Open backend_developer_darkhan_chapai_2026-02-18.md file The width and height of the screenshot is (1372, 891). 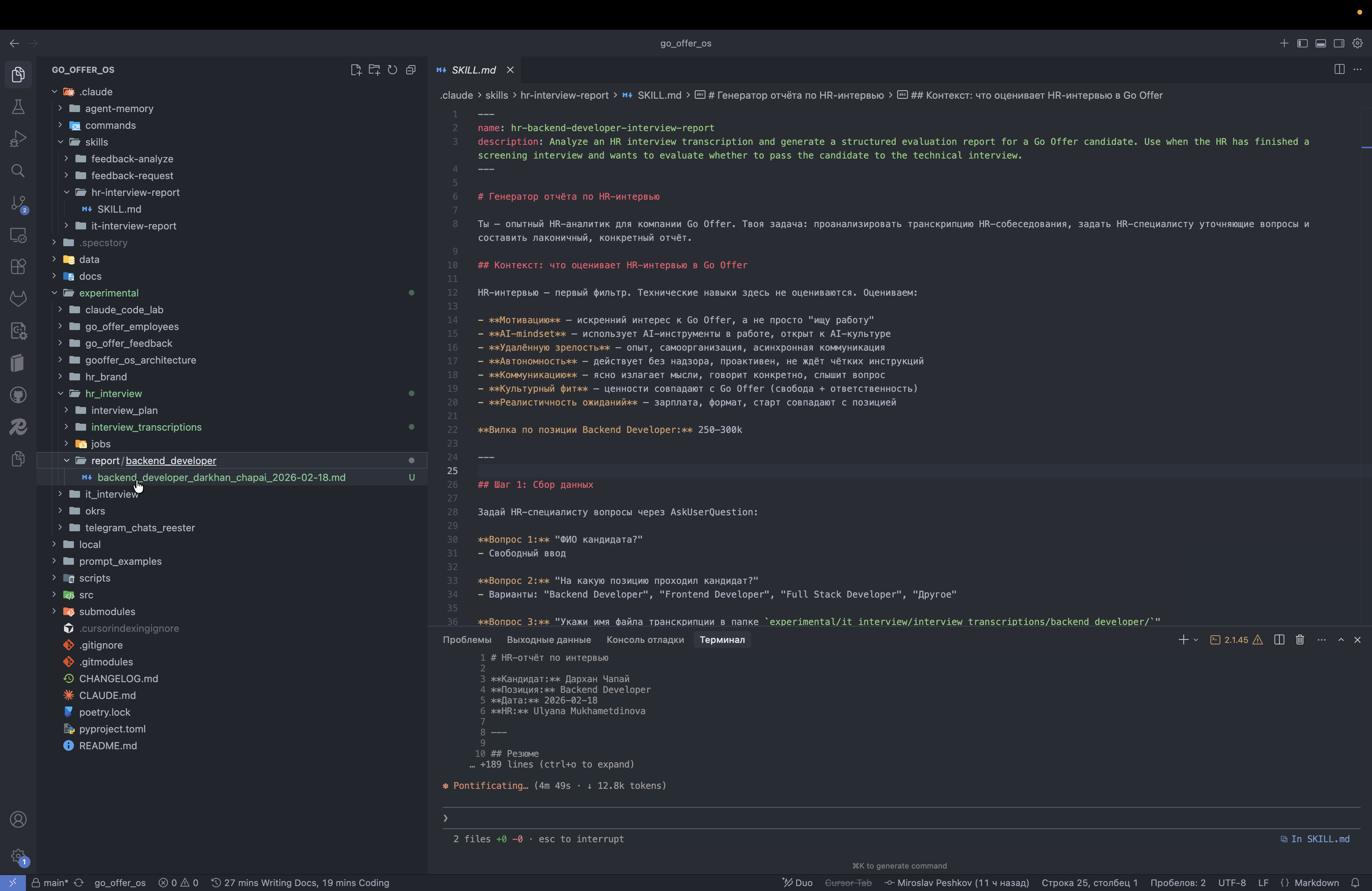coord(221,477)
